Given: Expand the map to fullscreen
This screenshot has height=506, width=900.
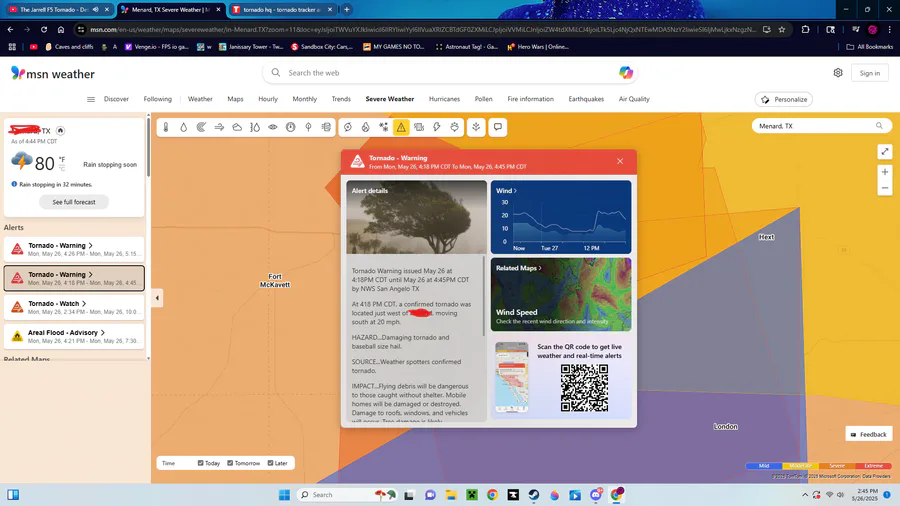Looking at the screenshot, I should point(885,151).
